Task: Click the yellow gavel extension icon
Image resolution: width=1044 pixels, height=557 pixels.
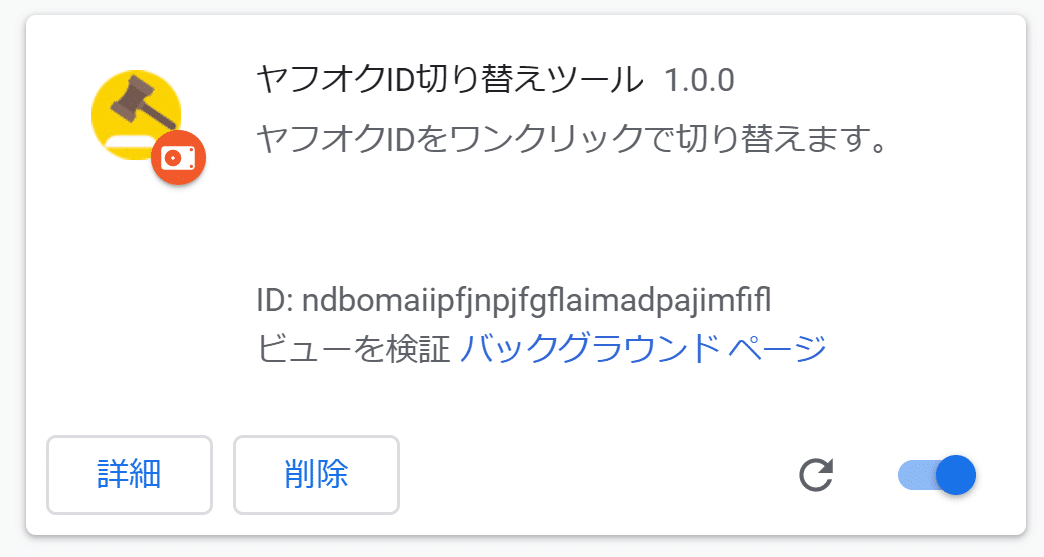Action: click(x=136, y=115)
